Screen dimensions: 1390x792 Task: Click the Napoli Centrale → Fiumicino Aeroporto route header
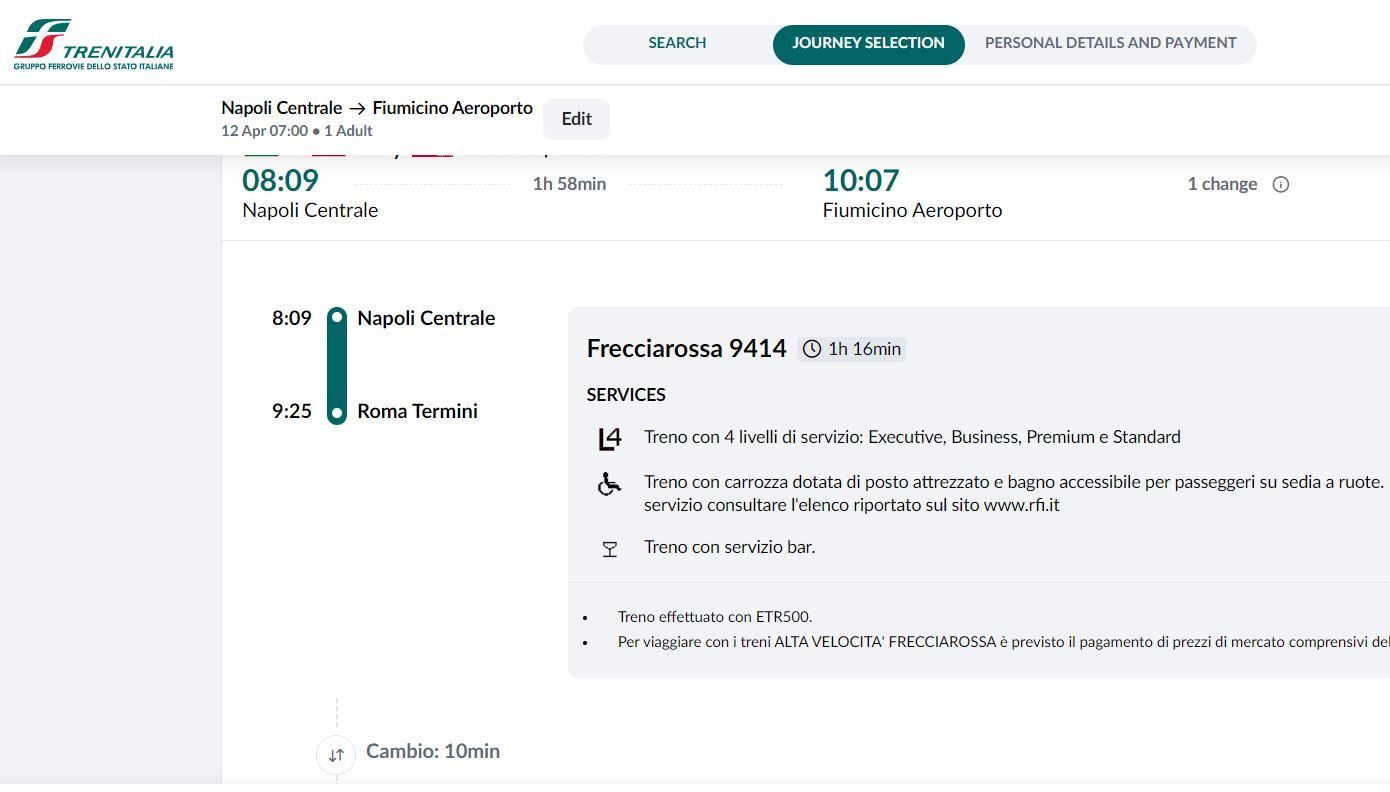pyautogui.click(x=377, y=108)
